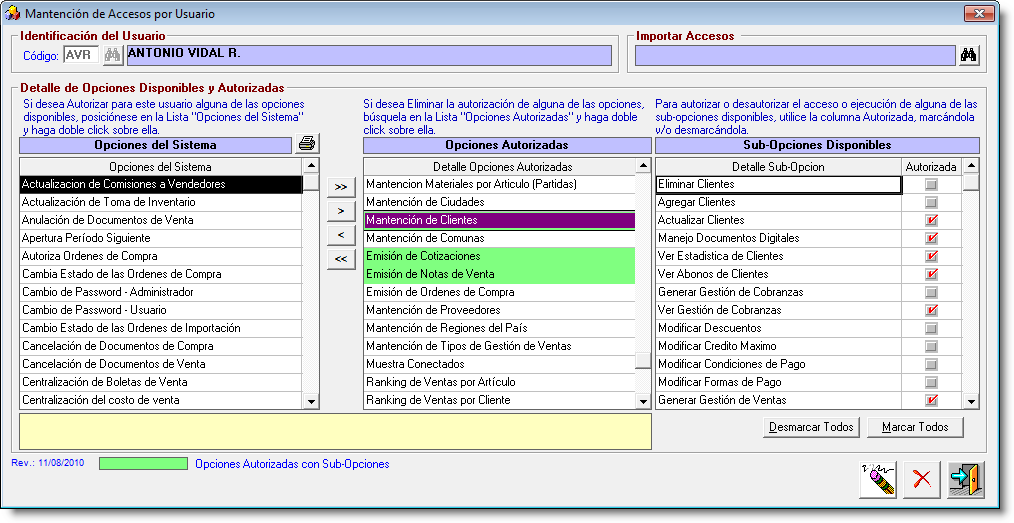Select Emisión de Notas de Venta row
Screen dimensions: 1014x523
click(499, 274)
